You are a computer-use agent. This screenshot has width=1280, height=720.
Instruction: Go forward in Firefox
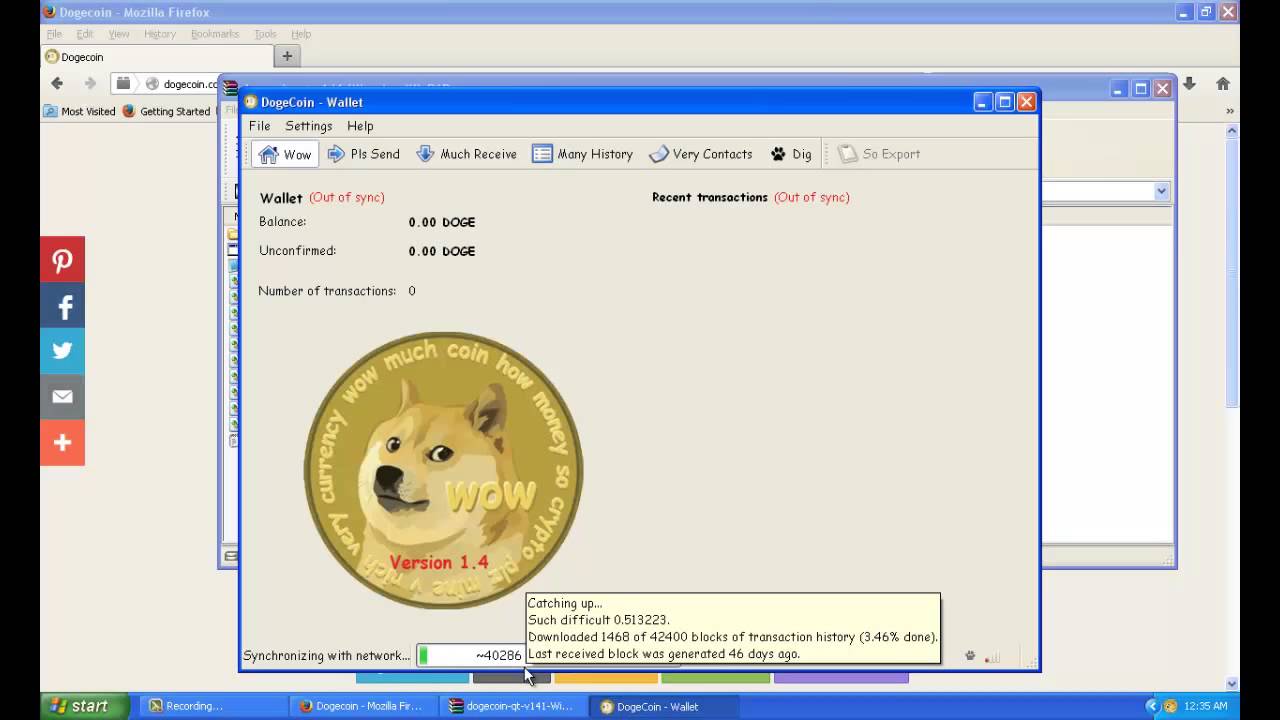(90, 84)
